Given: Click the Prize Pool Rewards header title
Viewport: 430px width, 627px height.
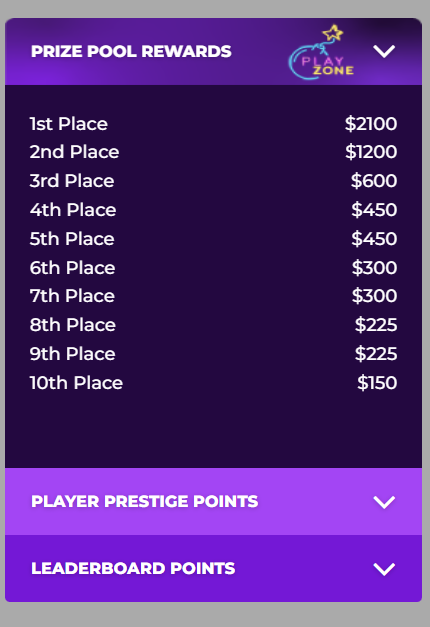Looking at the screenshot, I should coord(131,51).
